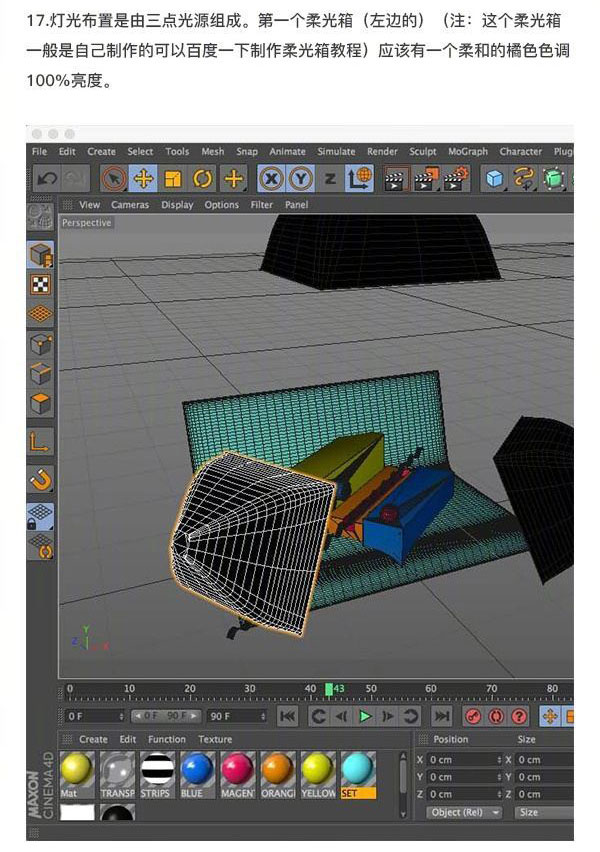Toggle Z axis lock
600x852 pixels.
point(330,178)
